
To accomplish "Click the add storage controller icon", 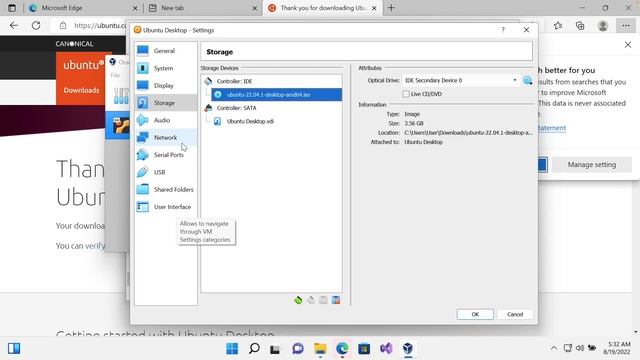I will 298,300.
